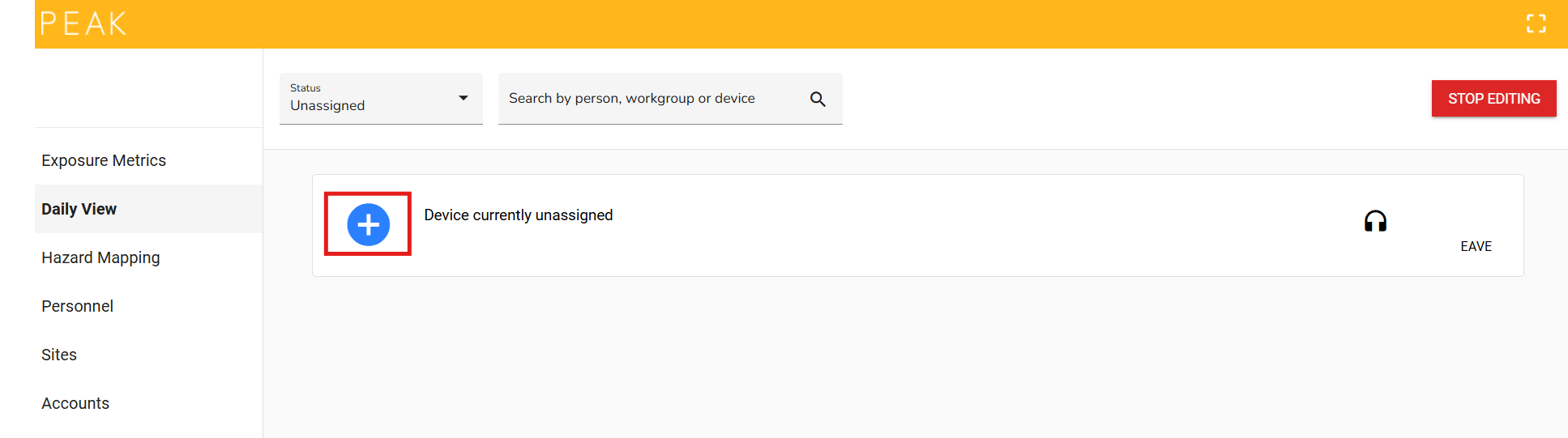Go to Hazard Mapping page
This screenshot has height=438, width=1568.
(148, 257)
